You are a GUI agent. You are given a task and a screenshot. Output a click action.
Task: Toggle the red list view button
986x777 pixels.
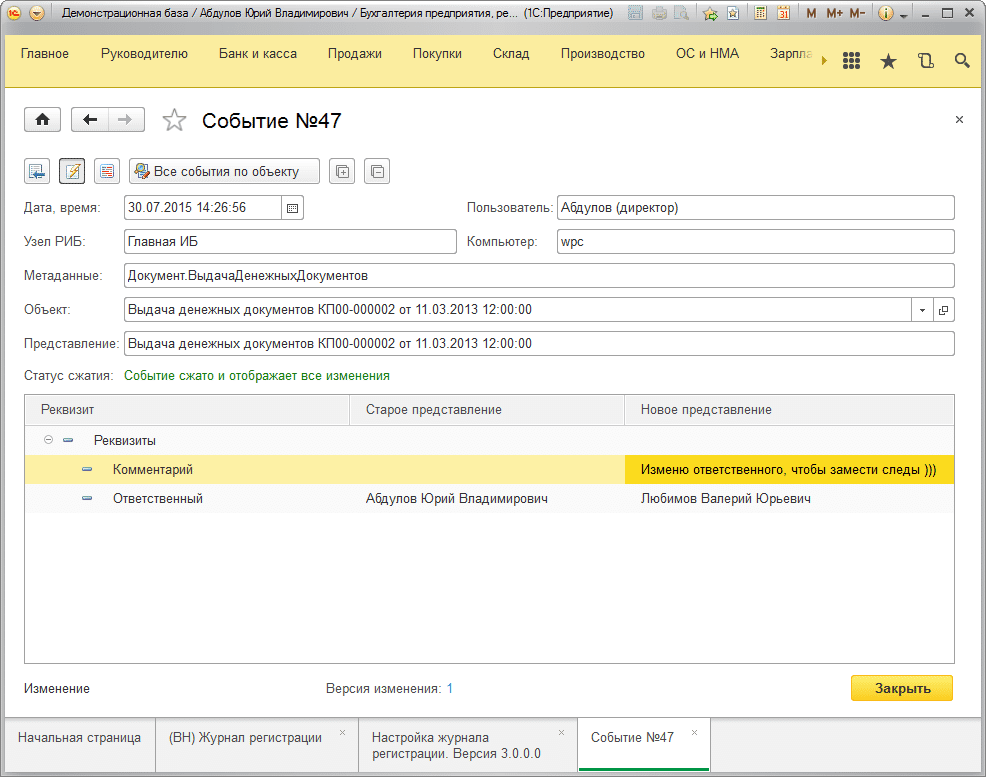(107, 171)
